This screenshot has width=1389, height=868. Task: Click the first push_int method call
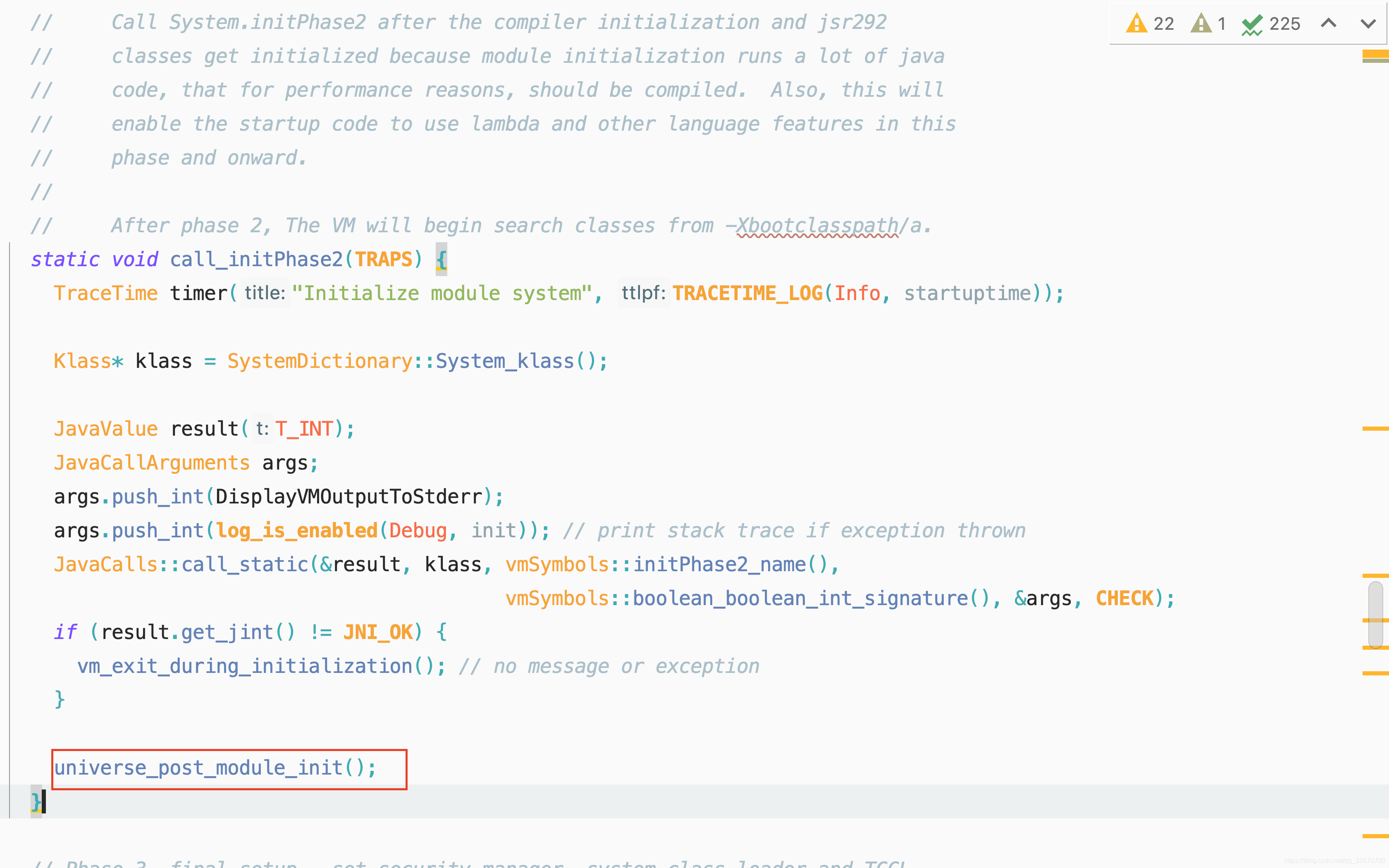158,496
